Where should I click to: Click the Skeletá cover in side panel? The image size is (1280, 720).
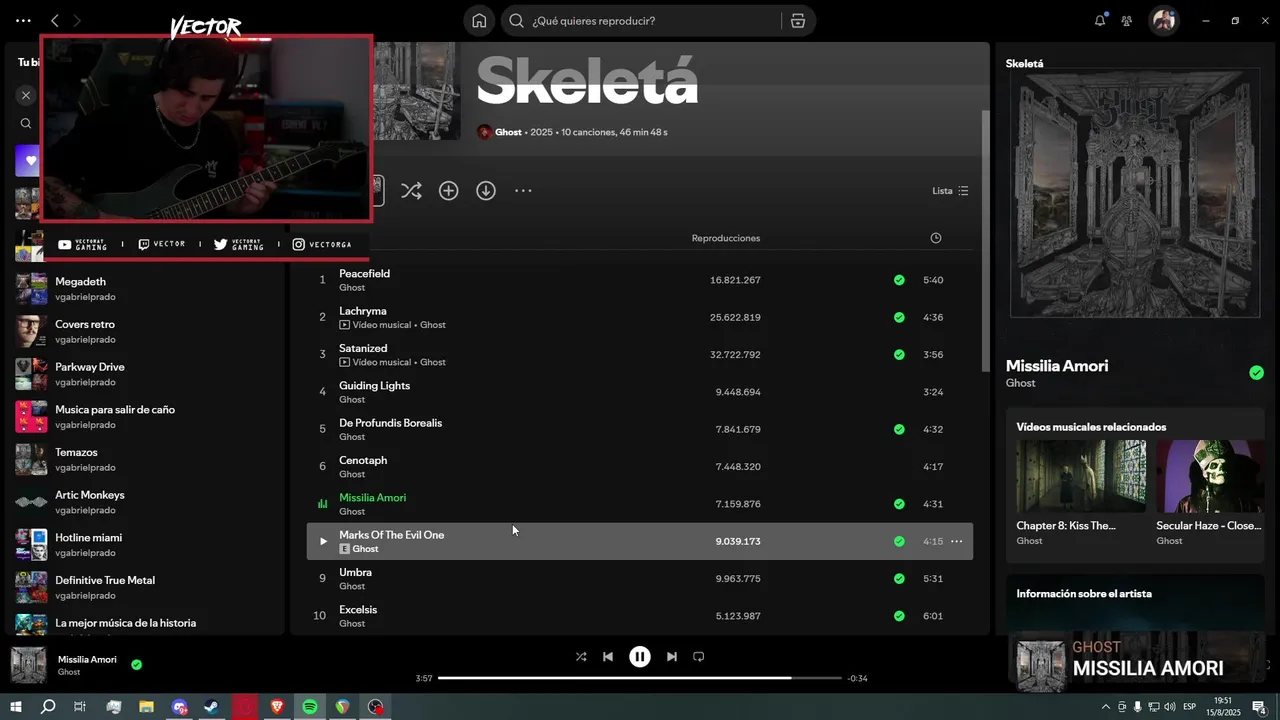tap(1135, 193)
